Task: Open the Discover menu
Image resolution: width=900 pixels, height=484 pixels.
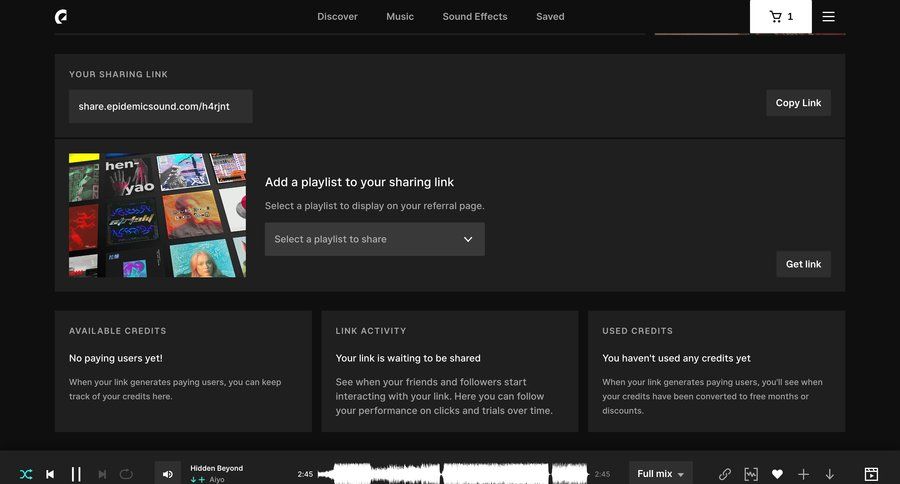Action: coord(338,17)
